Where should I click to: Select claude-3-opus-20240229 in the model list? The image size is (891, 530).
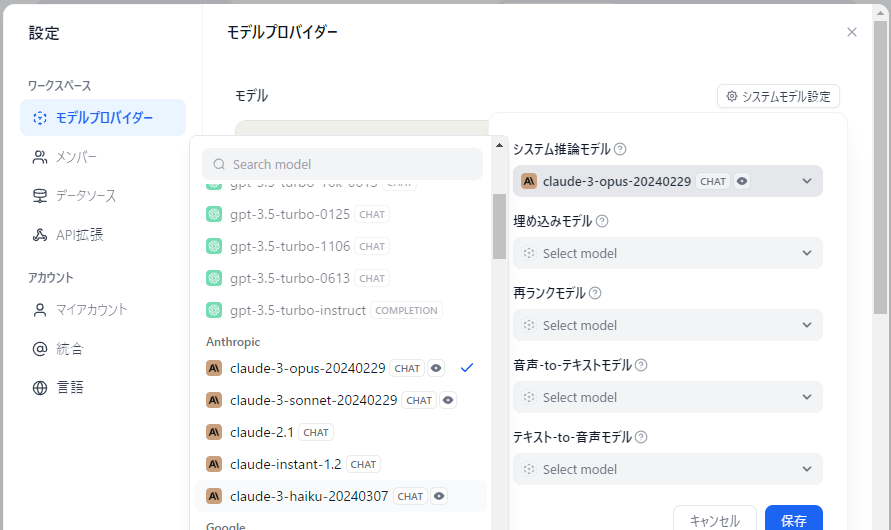pos(340,368)
